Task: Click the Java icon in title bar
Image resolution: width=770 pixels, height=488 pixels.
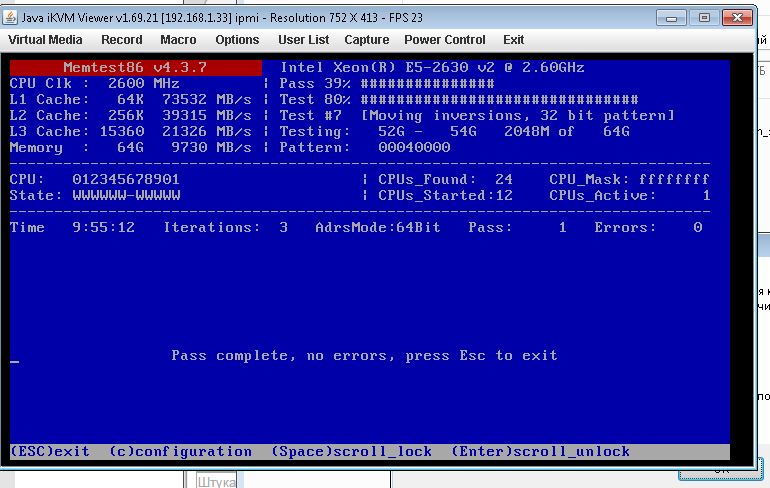Action: click(x=11, y=17)
